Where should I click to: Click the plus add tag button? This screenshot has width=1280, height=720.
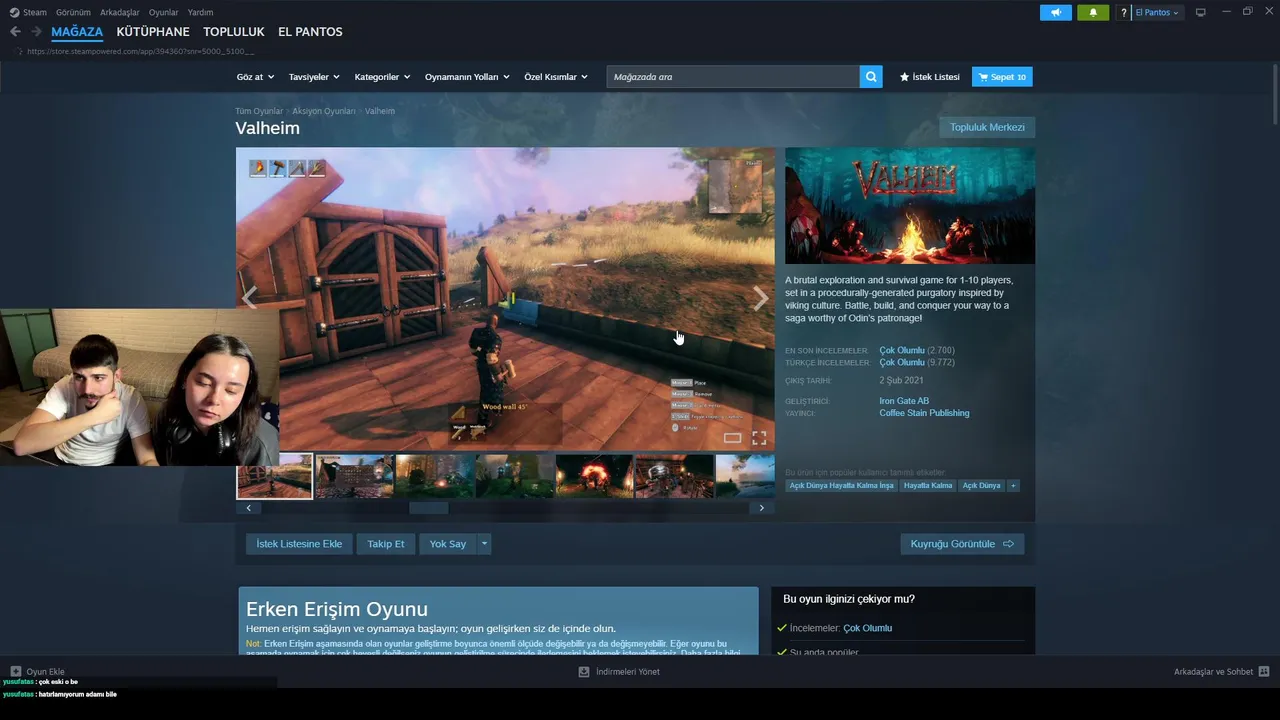tap(1013, 486)
